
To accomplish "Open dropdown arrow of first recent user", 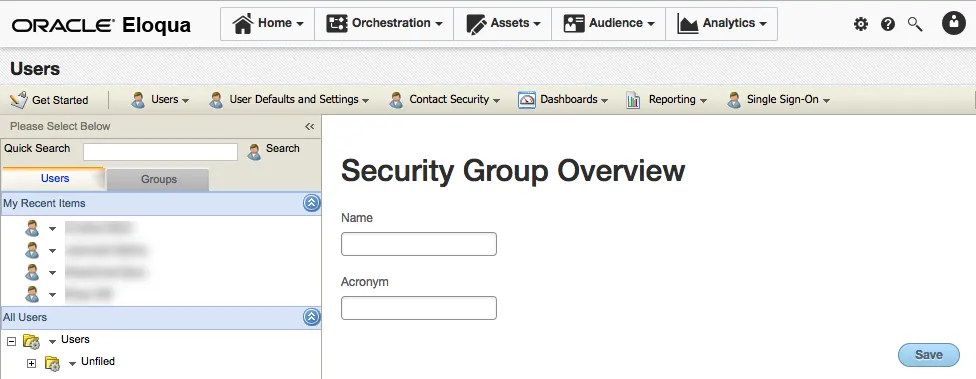I will click(52, 229).
